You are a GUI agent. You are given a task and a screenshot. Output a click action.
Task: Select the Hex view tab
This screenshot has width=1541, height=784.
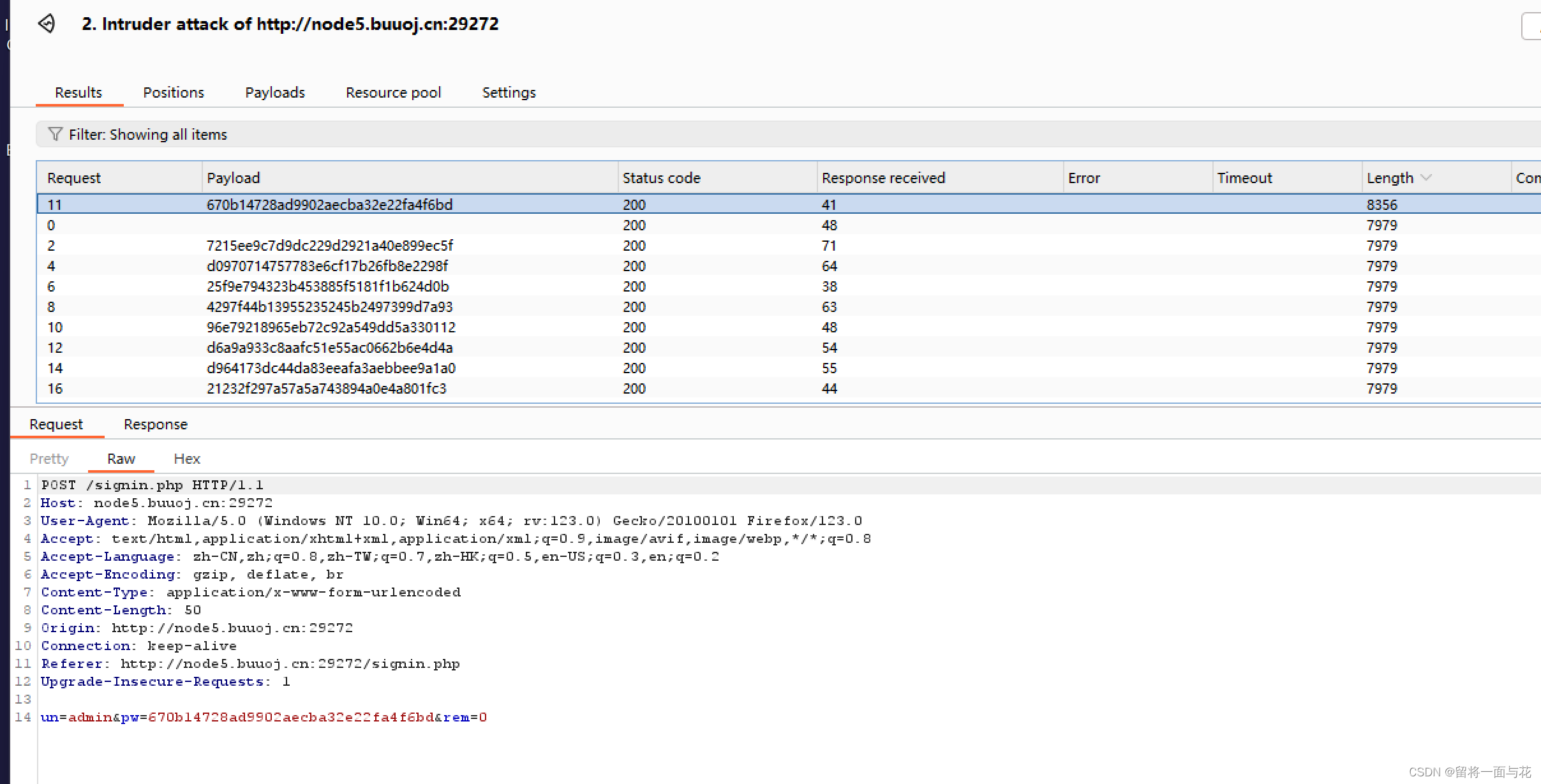coord(186,459)
